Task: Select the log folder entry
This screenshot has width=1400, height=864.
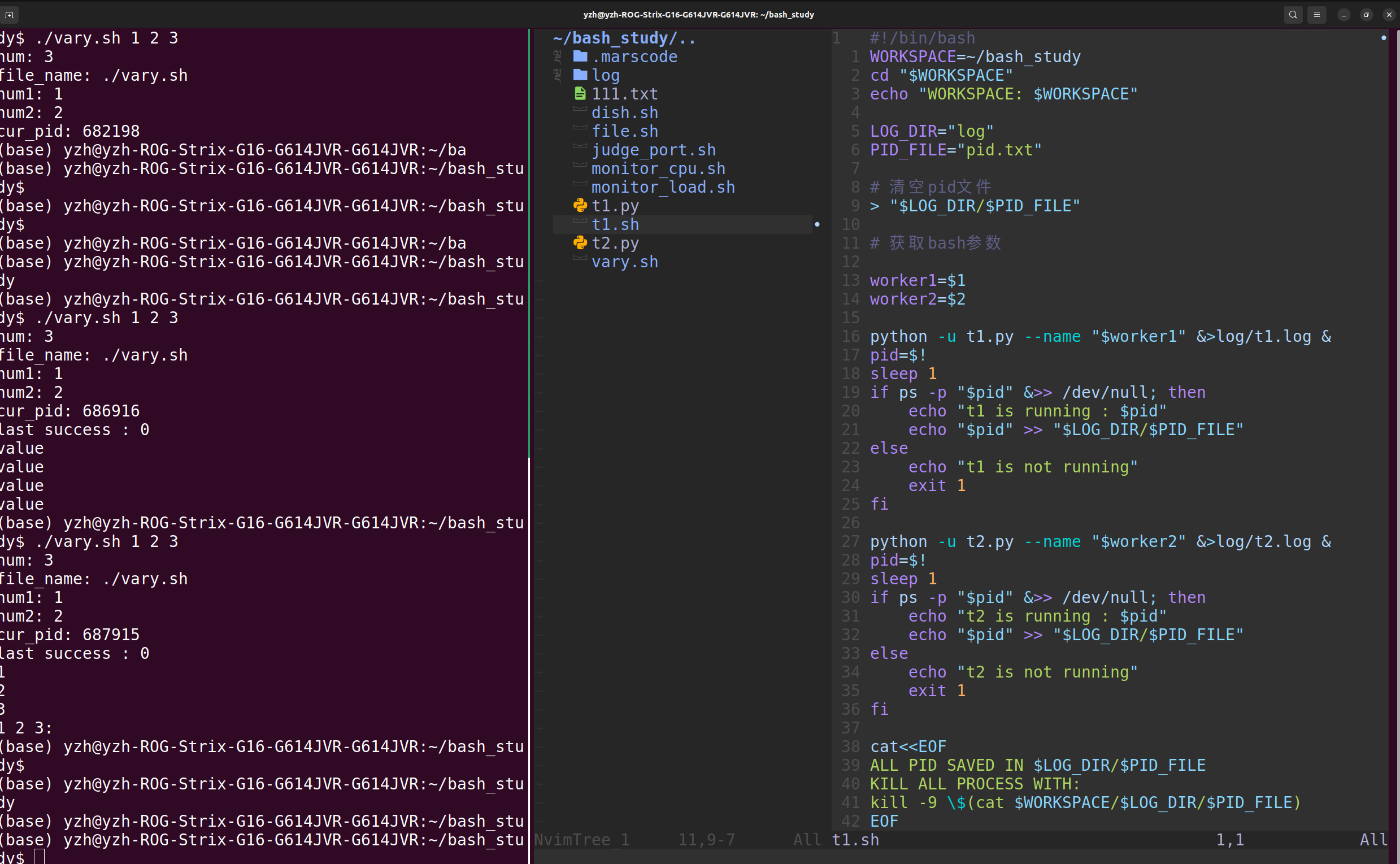Action: pyautogui.click(x=606, y=75)
